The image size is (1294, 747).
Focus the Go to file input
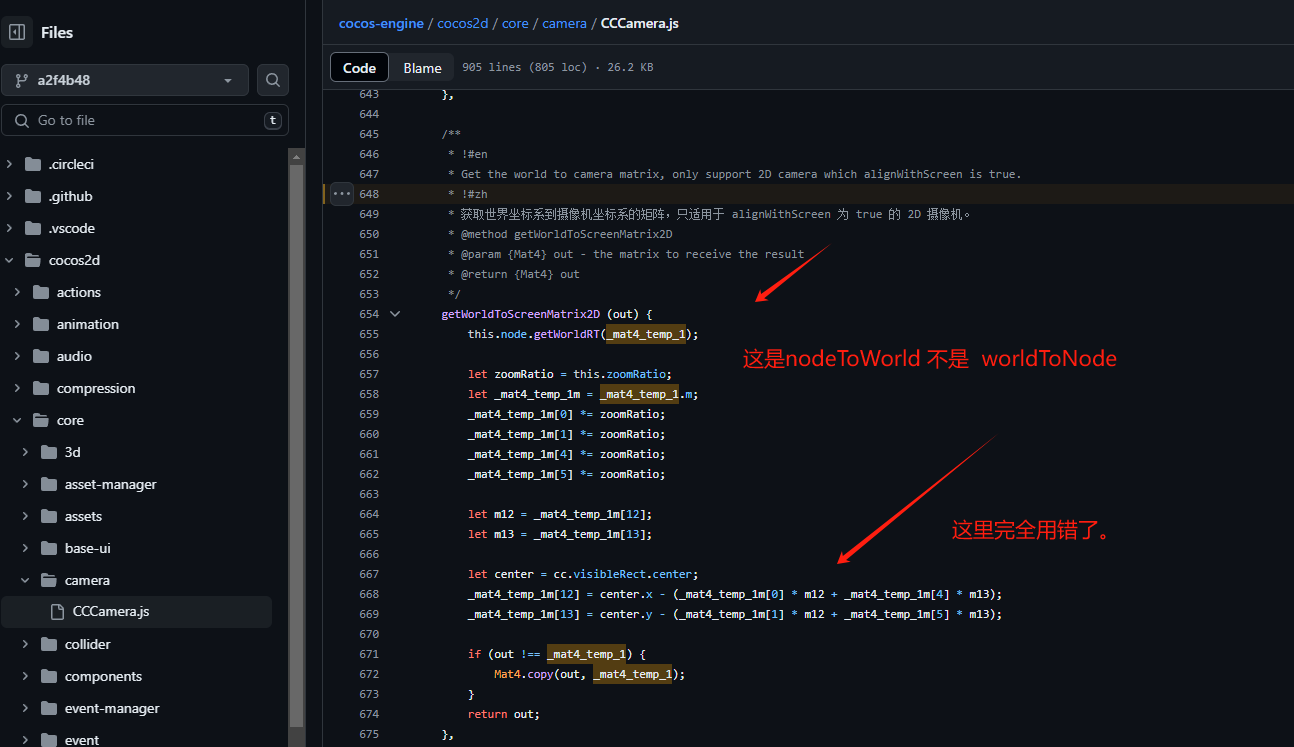(145, 120)
